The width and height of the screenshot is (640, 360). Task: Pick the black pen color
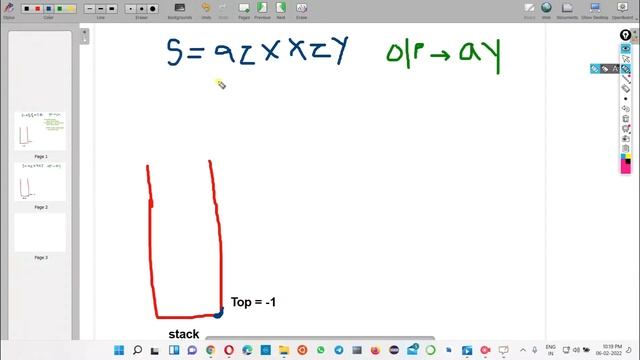tap(27, 9)
